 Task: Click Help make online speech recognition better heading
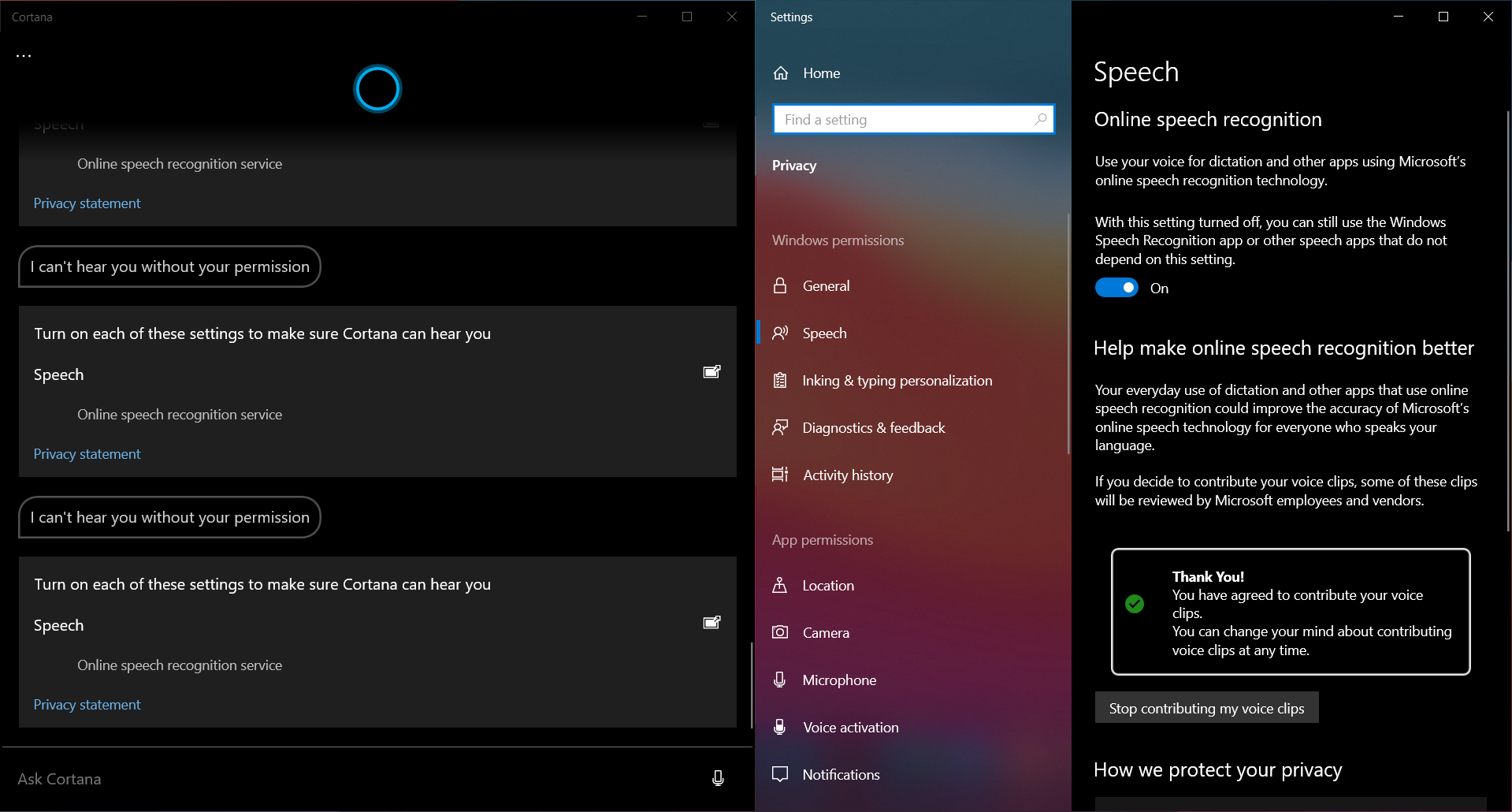1284,348
